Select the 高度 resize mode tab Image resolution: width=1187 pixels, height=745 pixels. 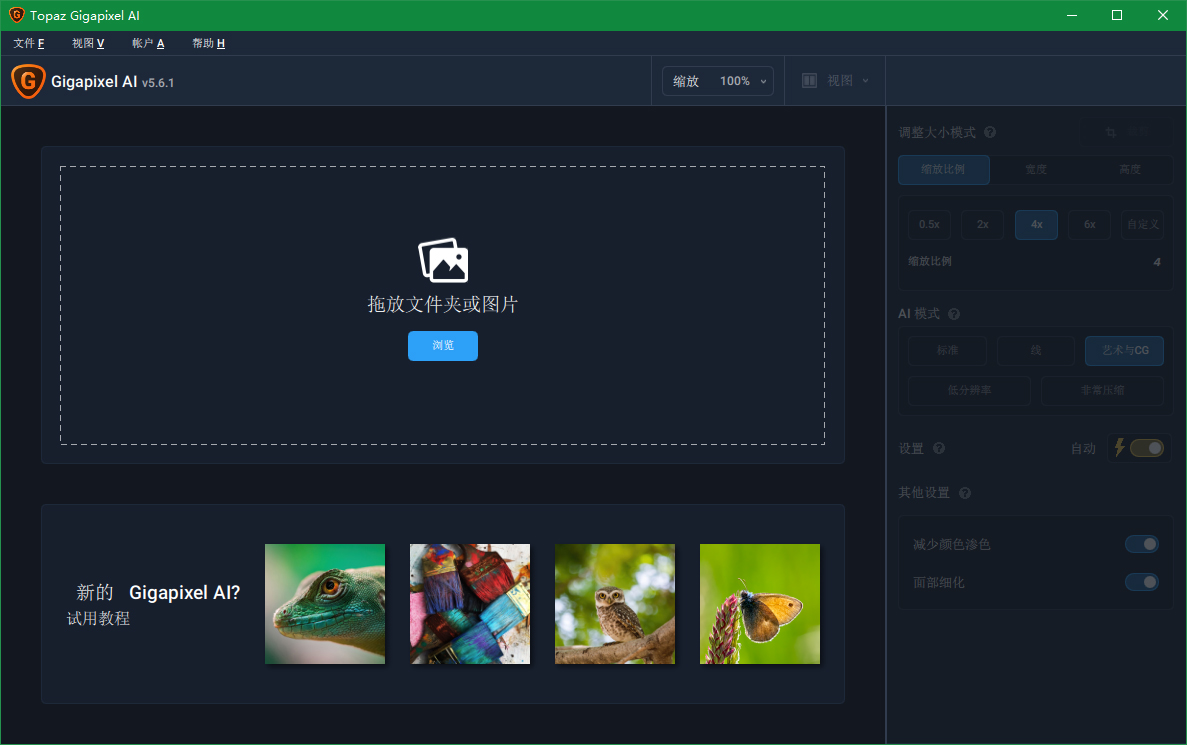[x=1129, y=170]
